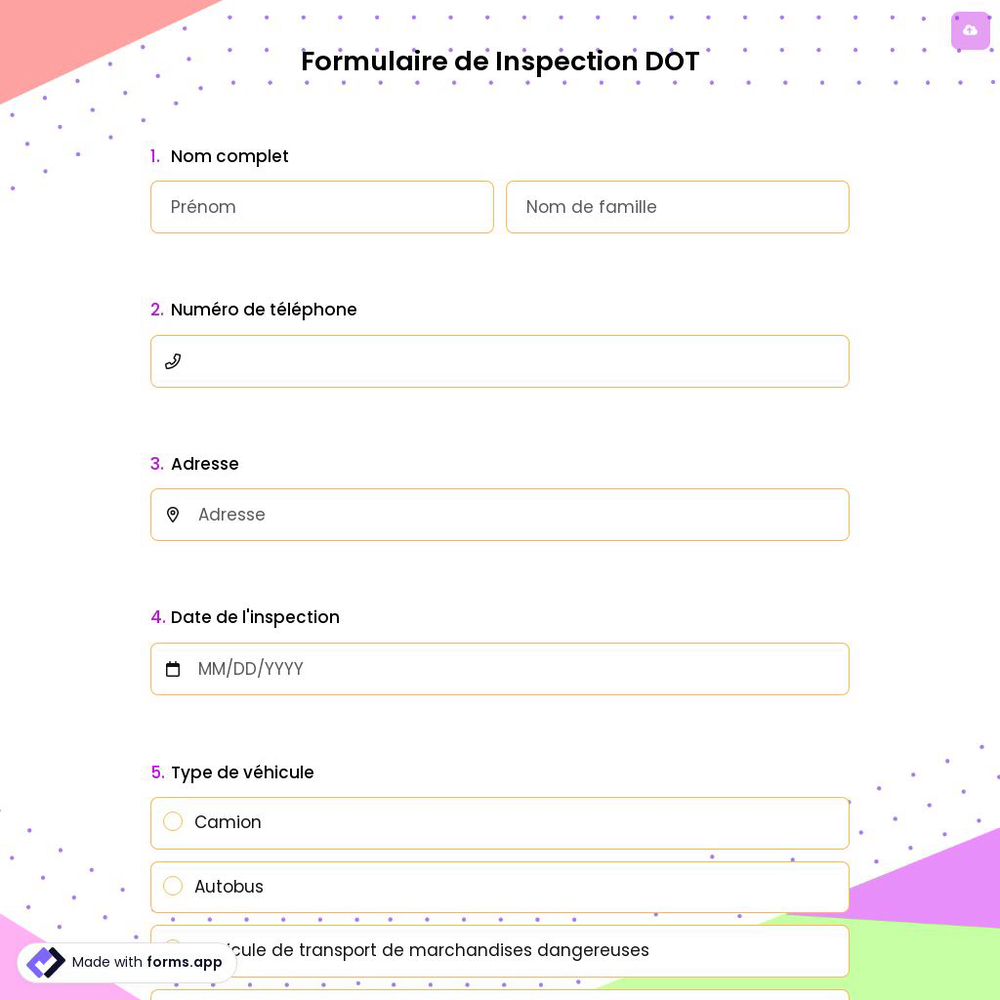Open the forms.app link

(x=184, y=962)
